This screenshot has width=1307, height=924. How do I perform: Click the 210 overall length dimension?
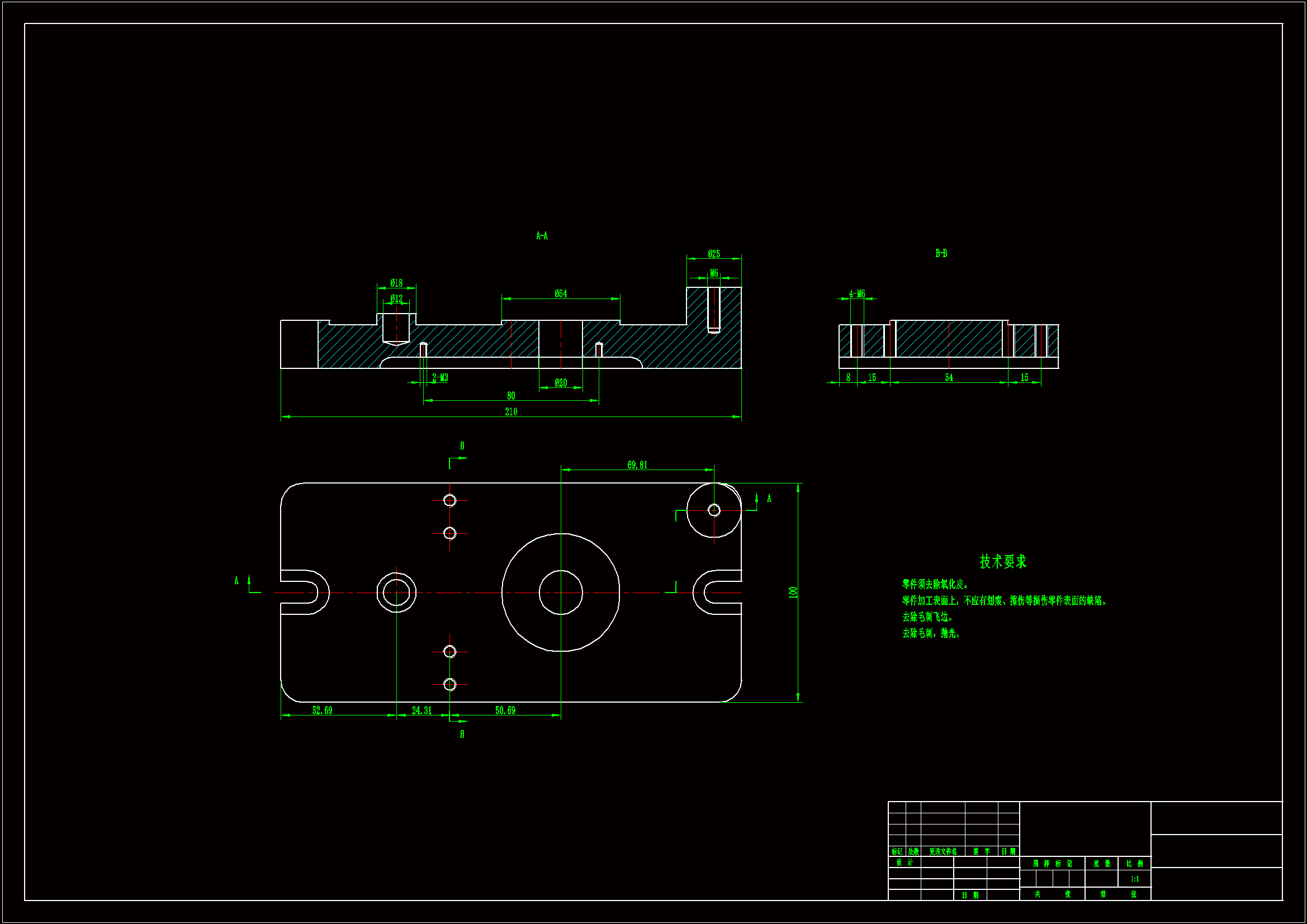[510, 411]
